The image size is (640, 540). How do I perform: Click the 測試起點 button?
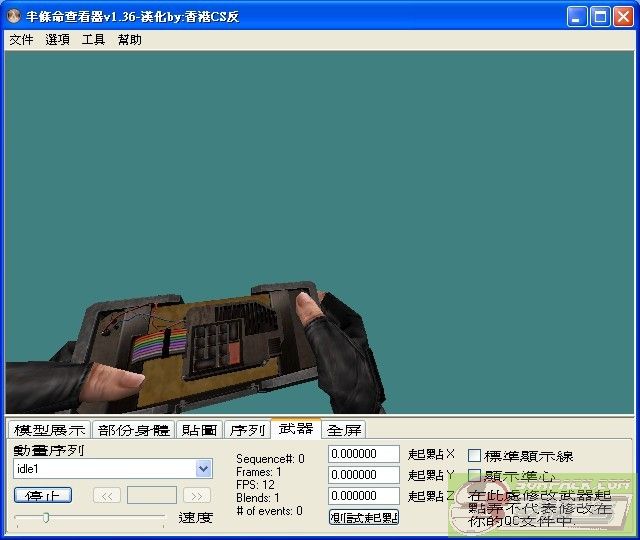[x=364, y=518]
